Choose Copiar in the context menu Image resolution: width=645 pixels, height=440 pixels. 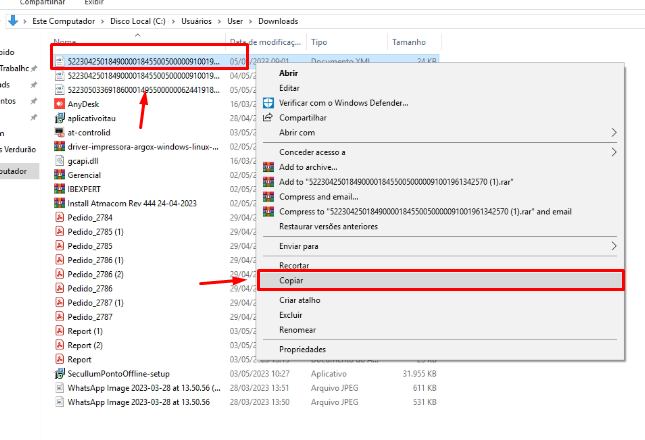(x=294, y=281)
